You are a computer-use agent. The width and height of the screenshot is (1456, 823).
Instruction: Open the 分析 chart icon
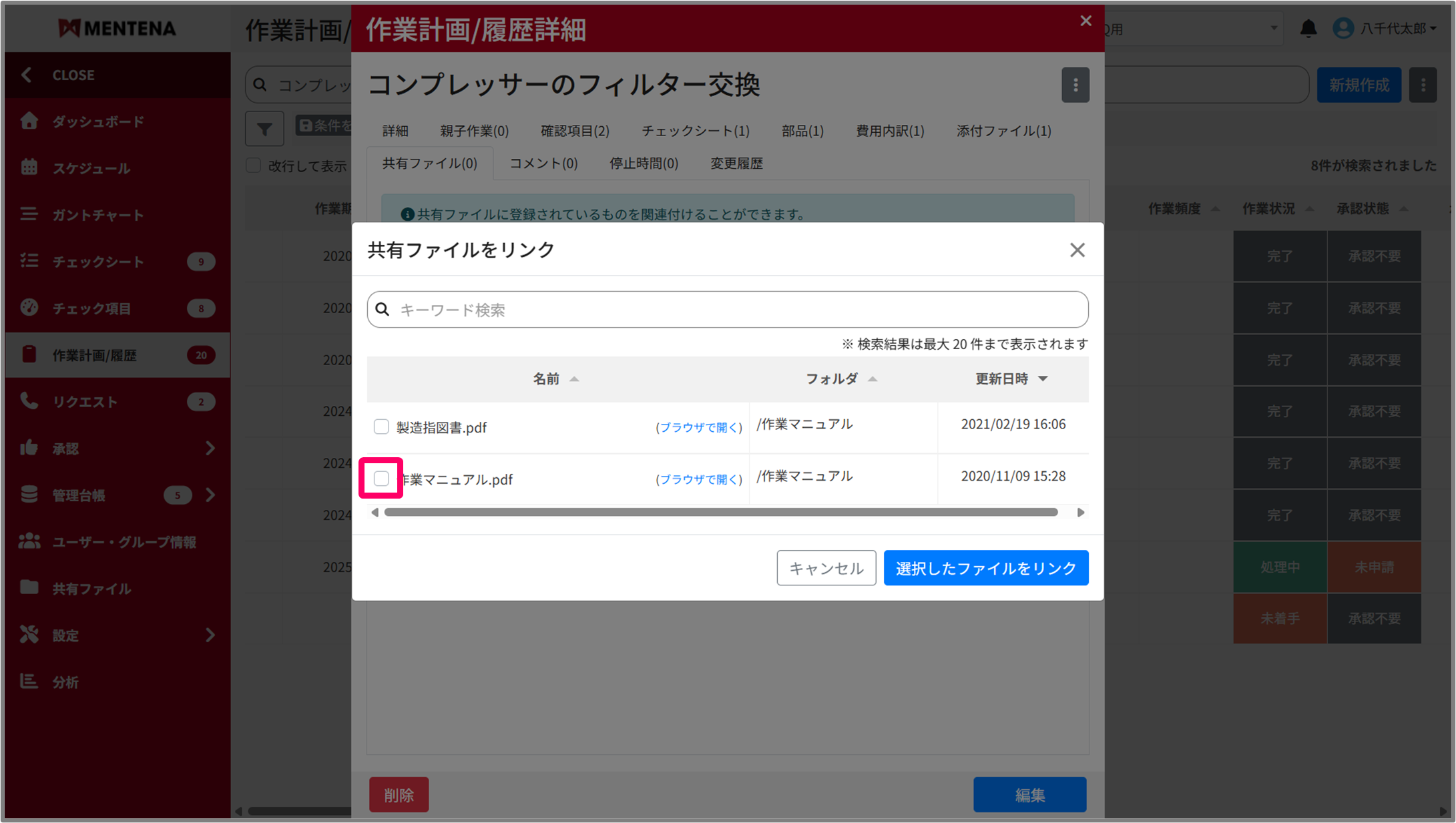click(29, 681)
